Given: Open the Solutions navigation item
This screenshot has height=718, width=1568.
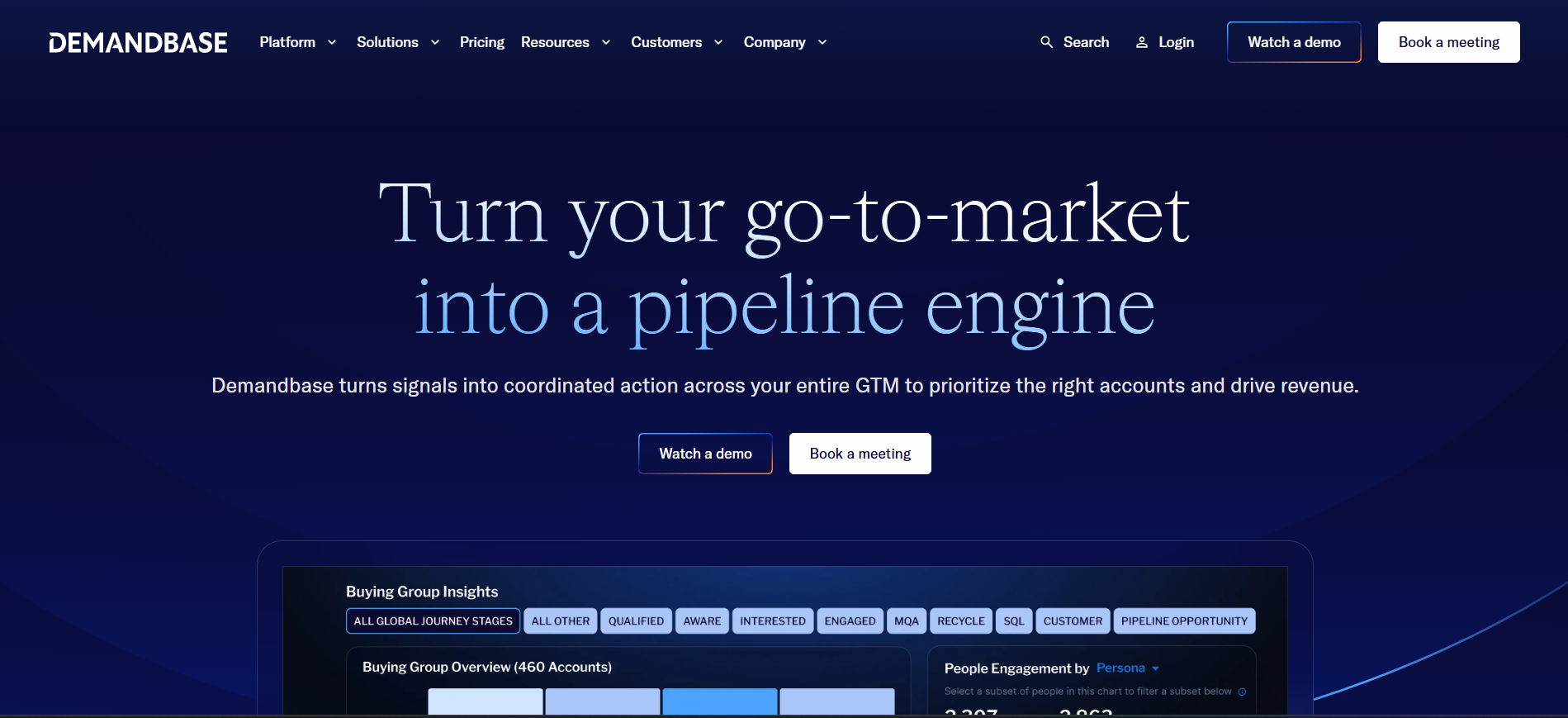Looking at the screenshot, I should click(x=387, y=42).
